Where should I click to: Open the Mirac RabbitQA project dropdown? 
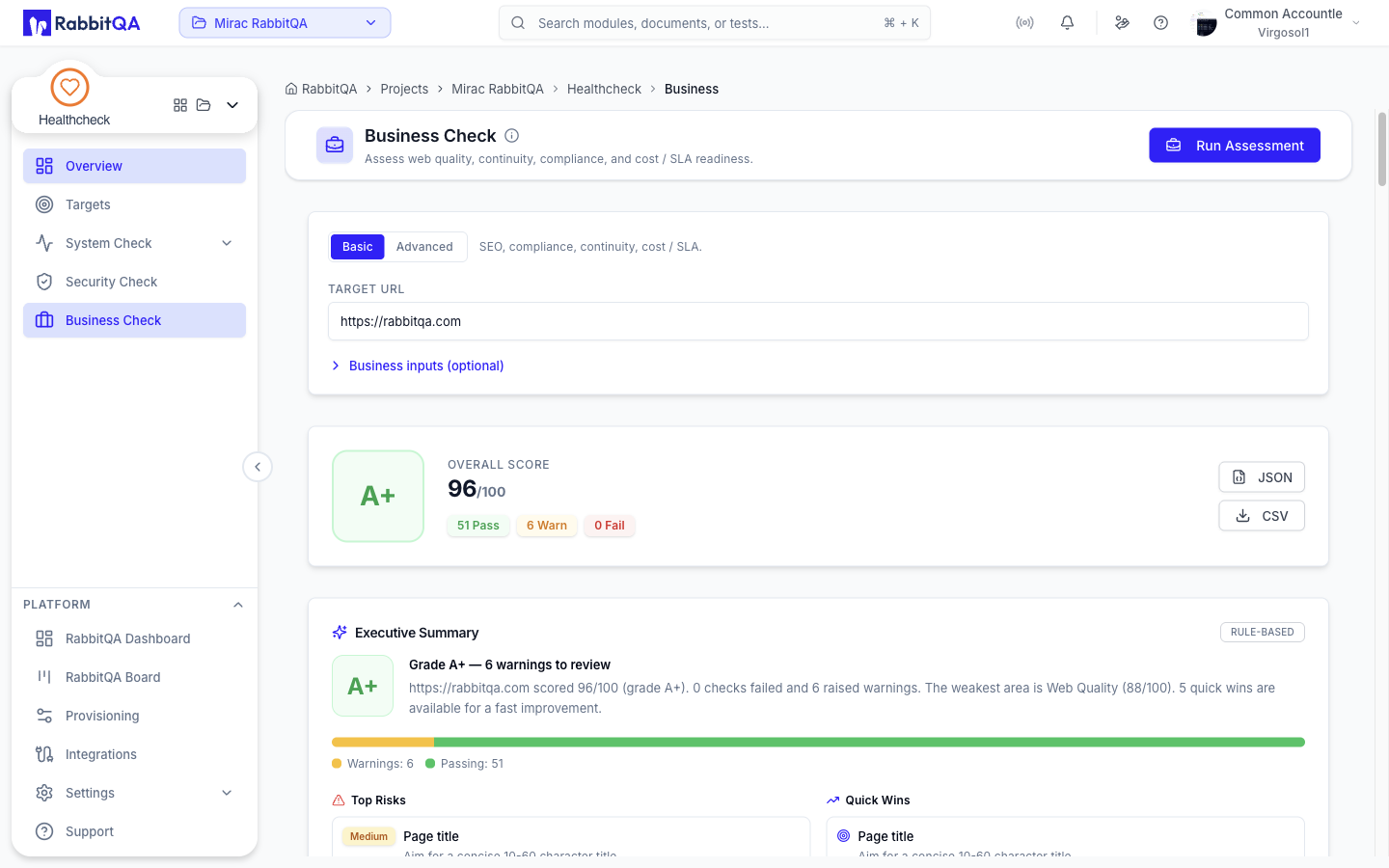pos(285,23)
